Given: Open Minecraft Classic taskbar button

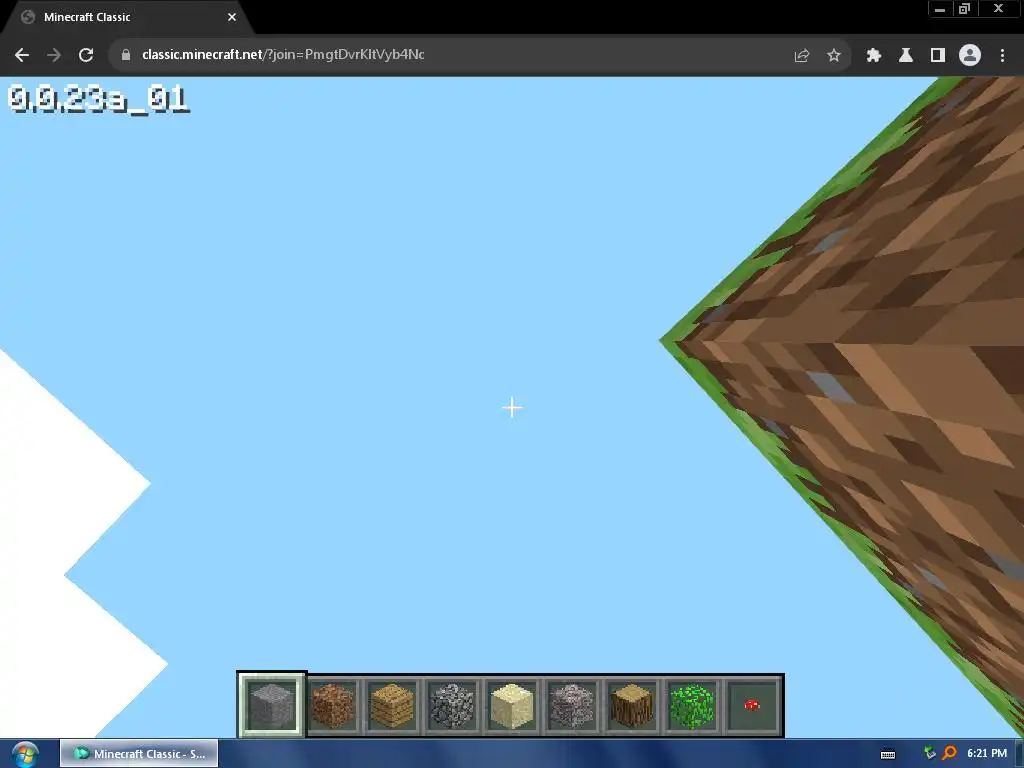Looking at the screenshot, I should [139, 754].
